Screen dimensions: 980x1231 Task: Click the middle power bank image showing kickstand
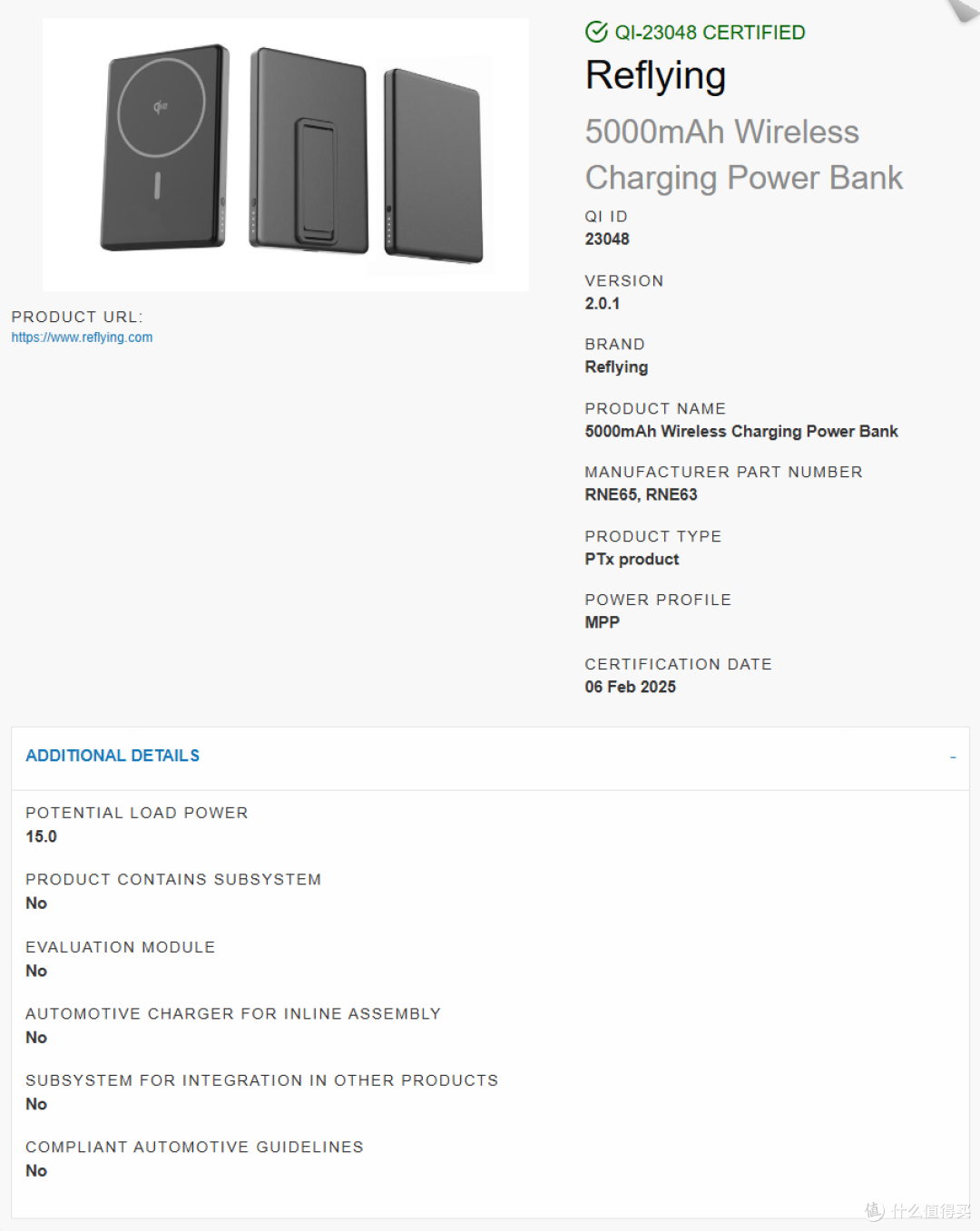pos(309,151)
